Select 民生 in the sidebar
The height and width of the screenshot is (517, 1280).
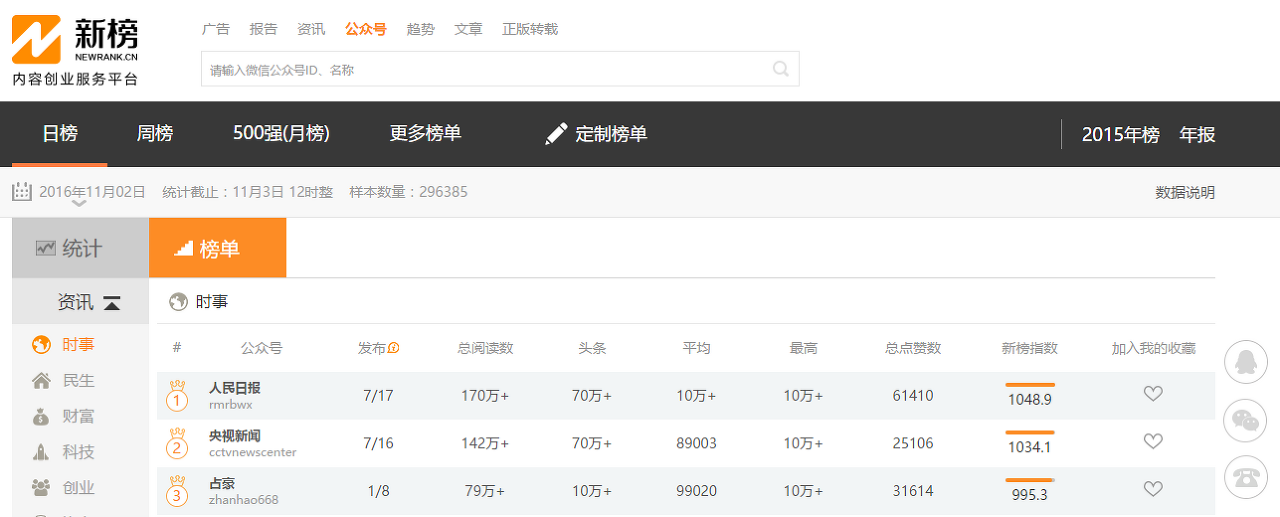point(78,381)
